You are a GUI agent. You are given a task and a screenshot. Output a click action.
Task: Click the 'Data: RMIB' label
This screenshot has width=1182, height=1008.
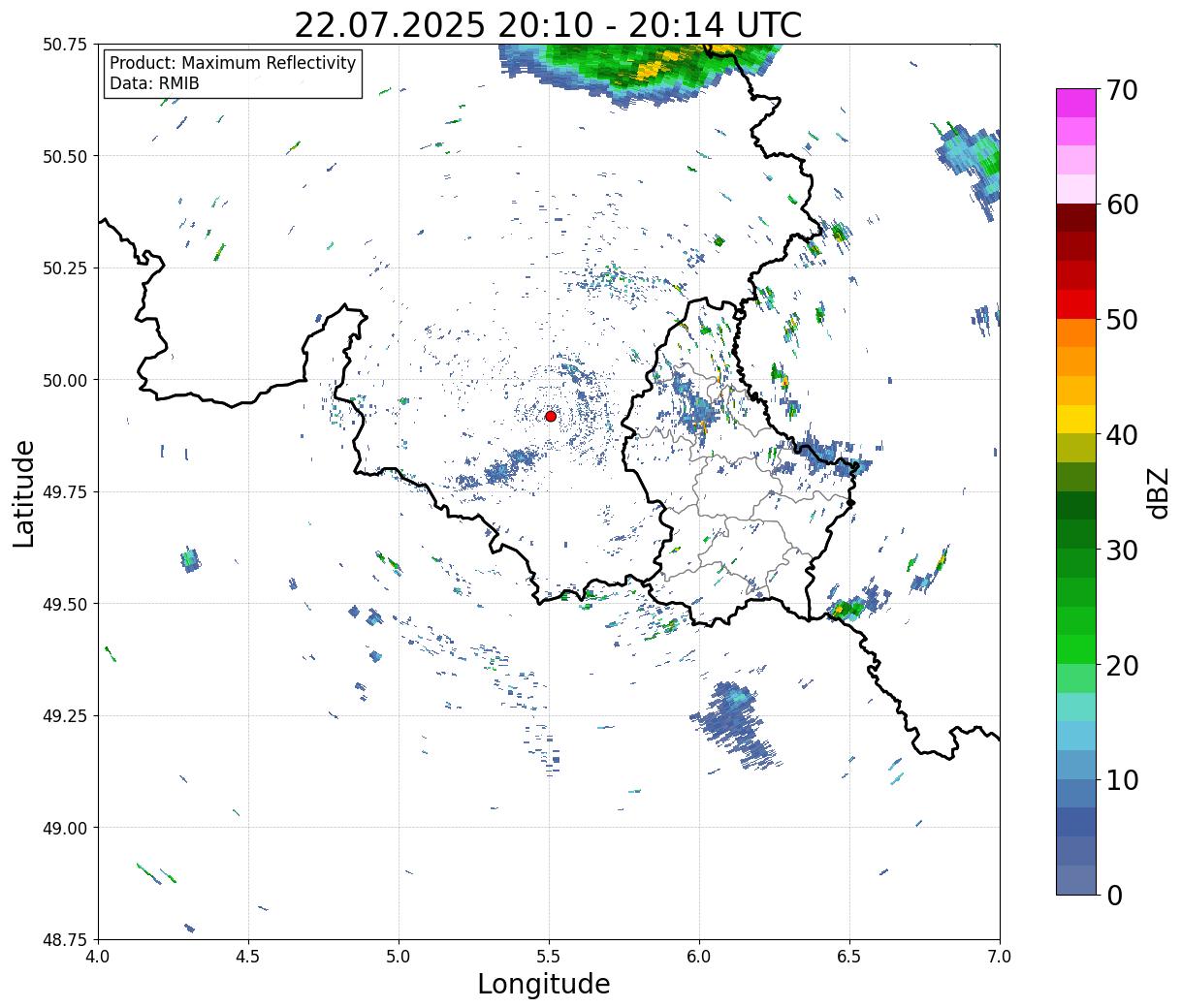(x=154, y=83)
